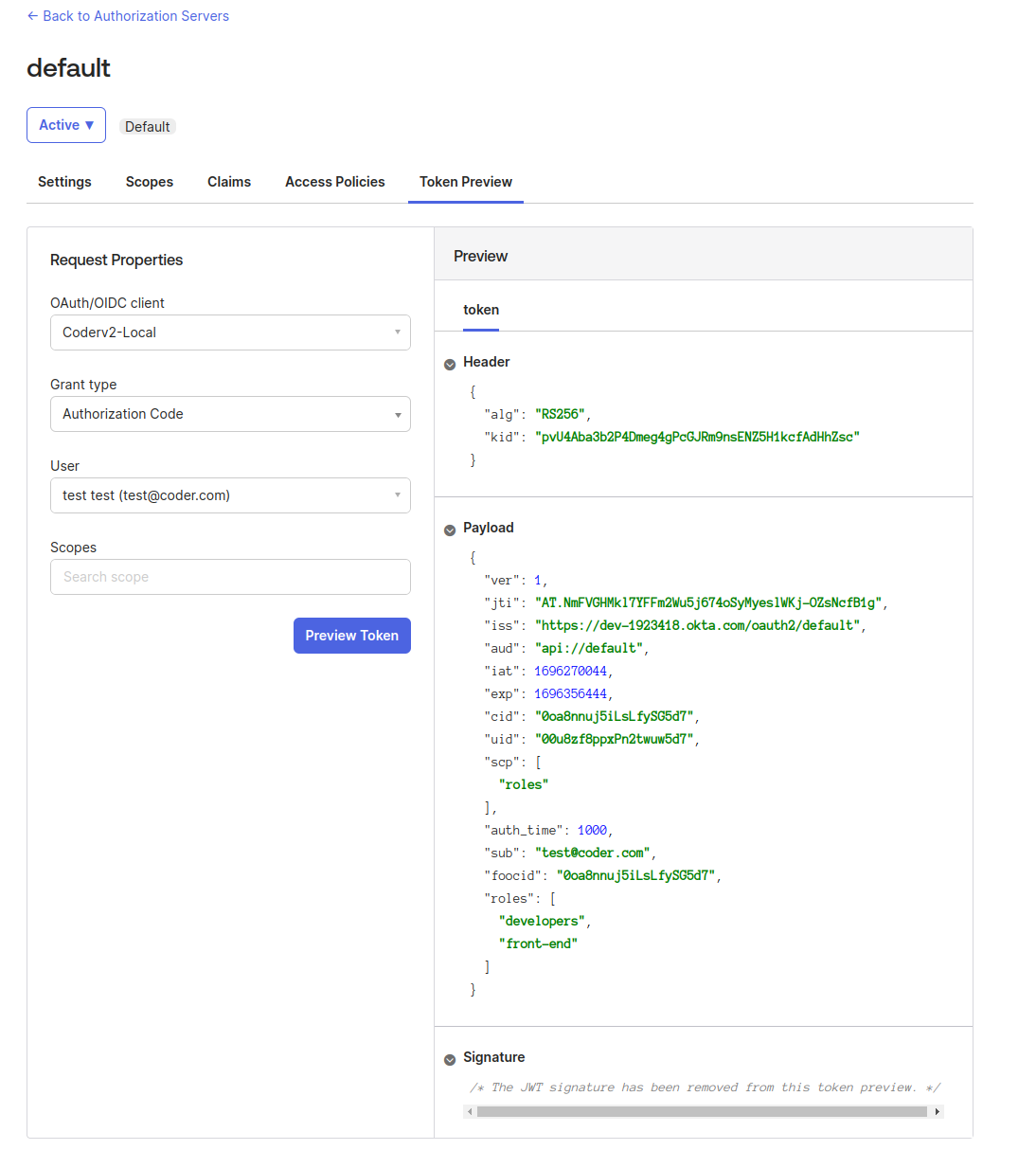Click the Default badge next to Active
The width and height of the screenshot is (1036, 1150).
(x=148, y=126)
